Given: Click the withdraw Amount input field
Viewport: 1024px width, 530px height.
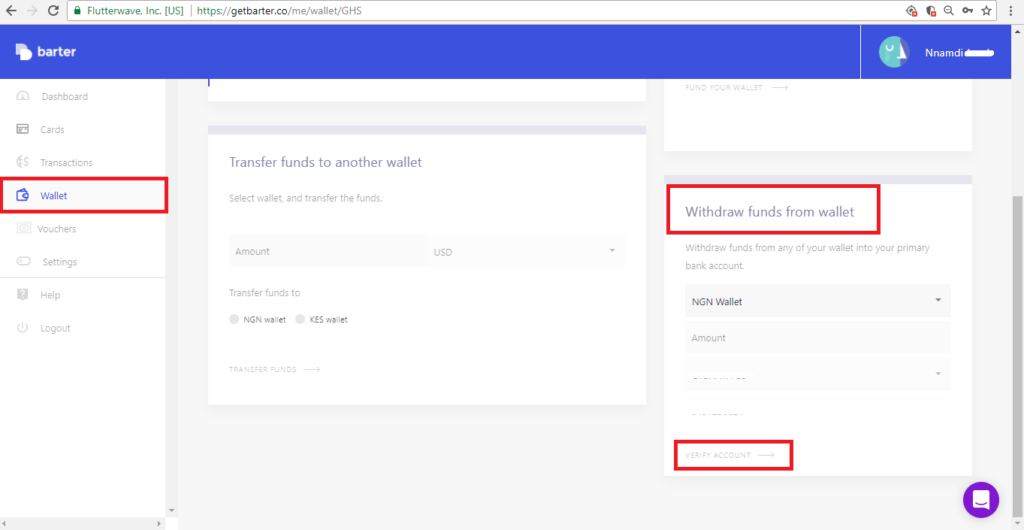Looking at the screenshot, I should click(x=818, y=337).
